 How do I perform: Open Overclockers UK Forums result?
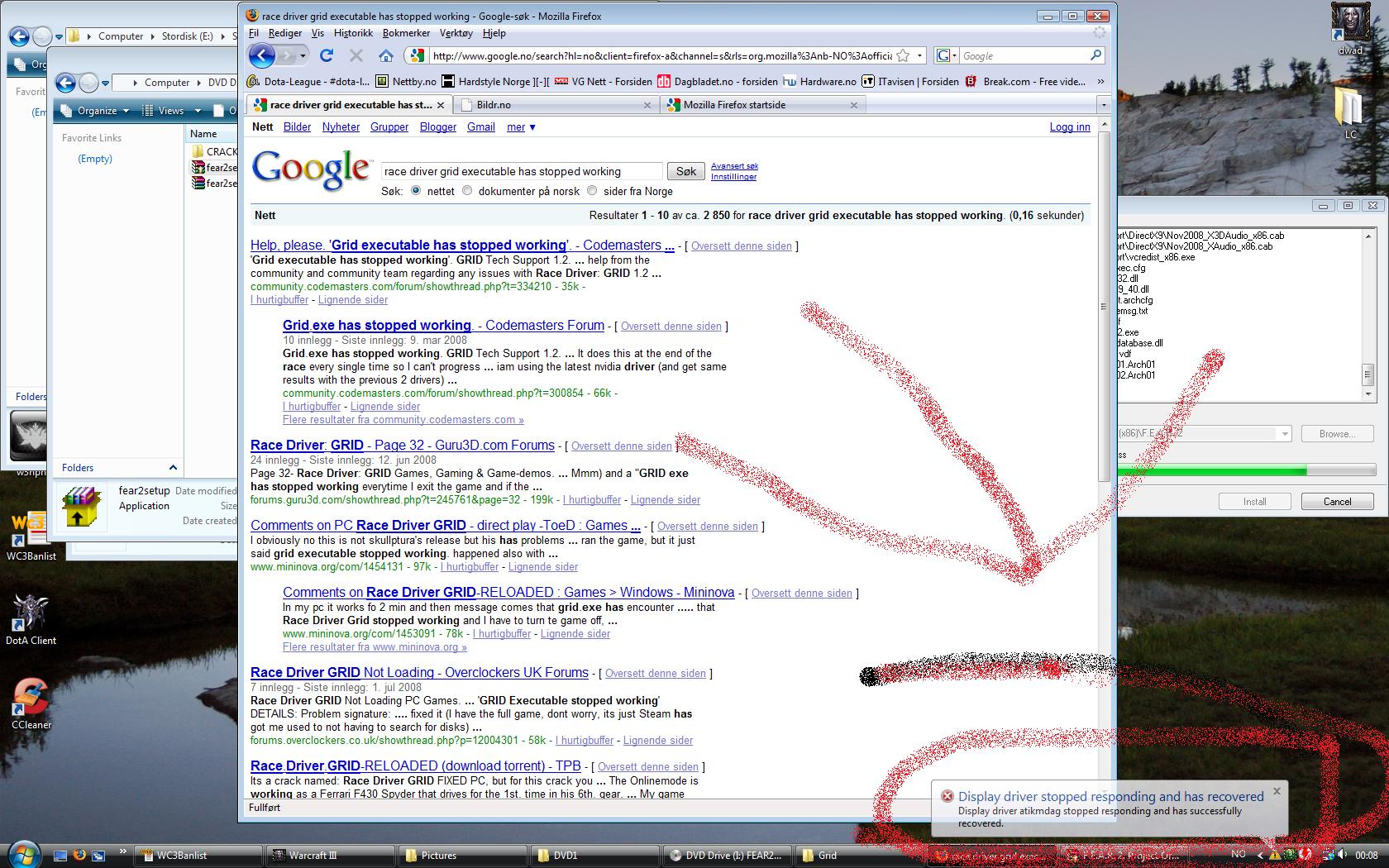click(419, 673)
